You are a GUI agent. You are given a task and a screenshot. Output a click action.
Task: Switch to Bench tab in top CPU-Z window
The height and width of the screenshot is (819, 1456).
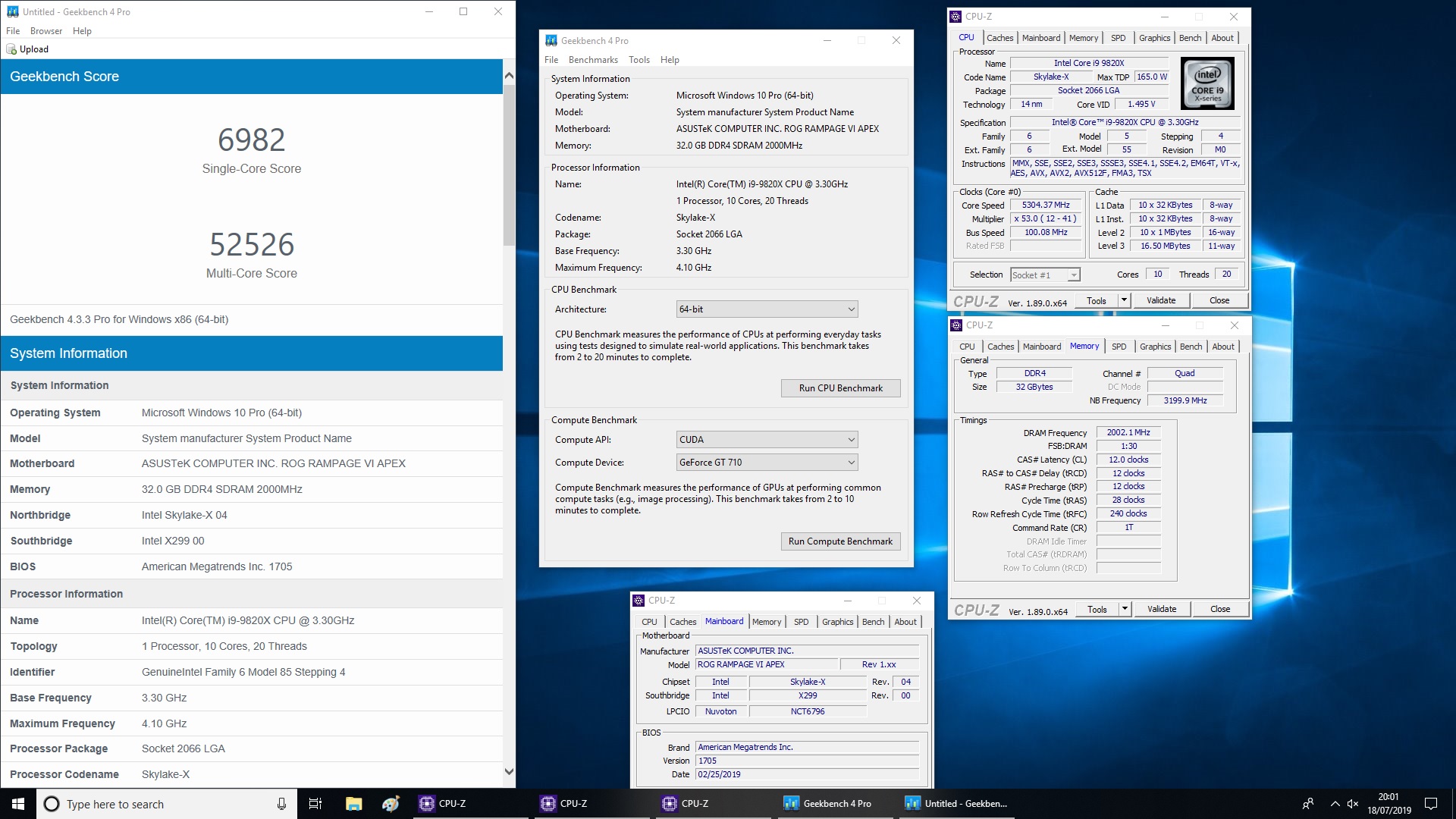[x=1190, y=38]
